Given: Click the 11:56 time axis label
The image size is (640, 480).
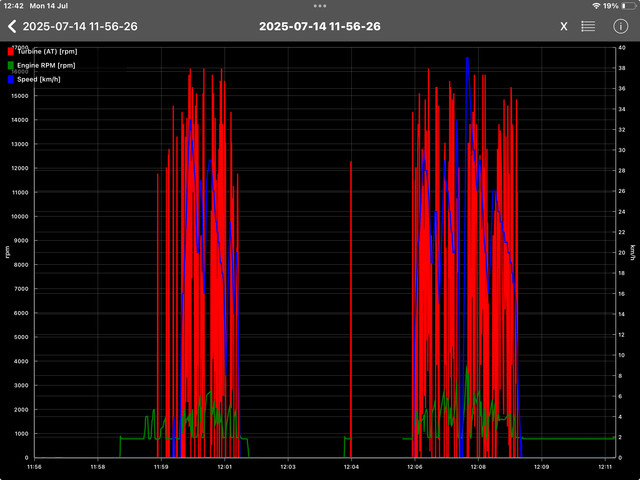Looking at the screenshot, I should pyautogui.click(x=34, y=467).
